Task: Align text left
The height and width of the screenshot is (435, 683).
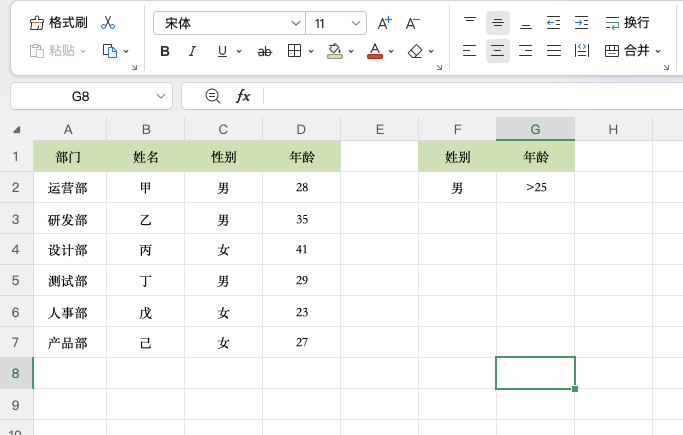Action: coord(470,51)
